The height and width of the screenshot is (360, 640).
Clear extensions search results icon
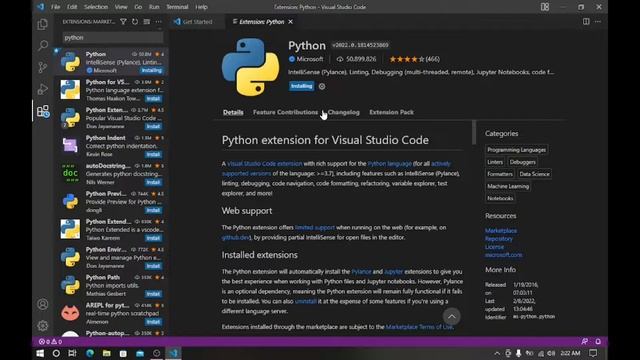tap(147, 22)
